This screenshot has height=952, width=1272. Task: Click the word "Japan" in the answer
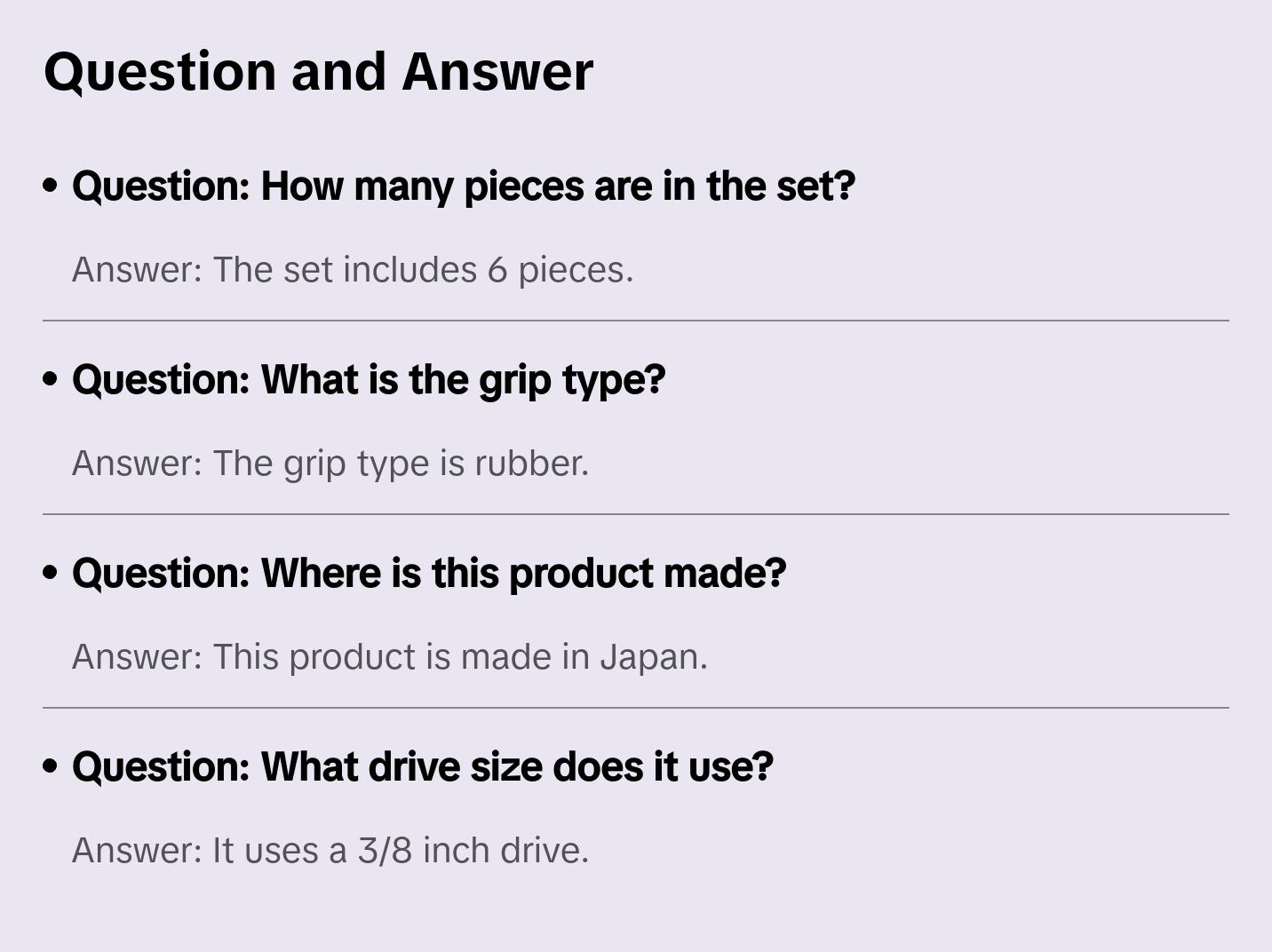[651, 657]
